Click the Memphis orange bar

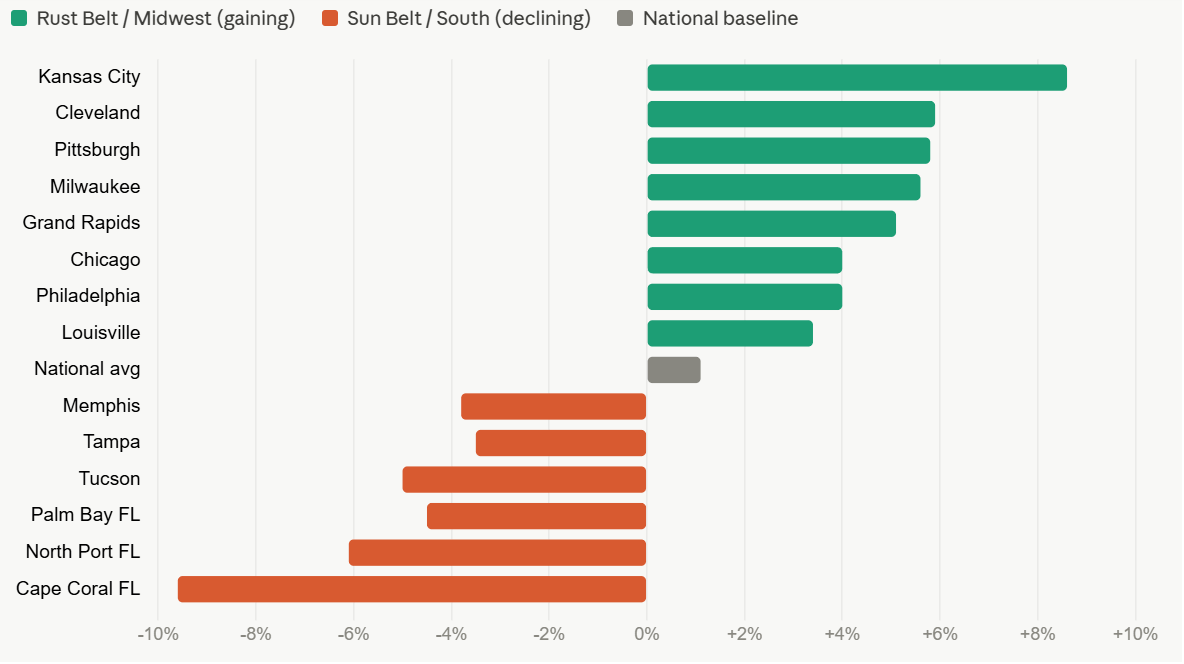[553, 406]
